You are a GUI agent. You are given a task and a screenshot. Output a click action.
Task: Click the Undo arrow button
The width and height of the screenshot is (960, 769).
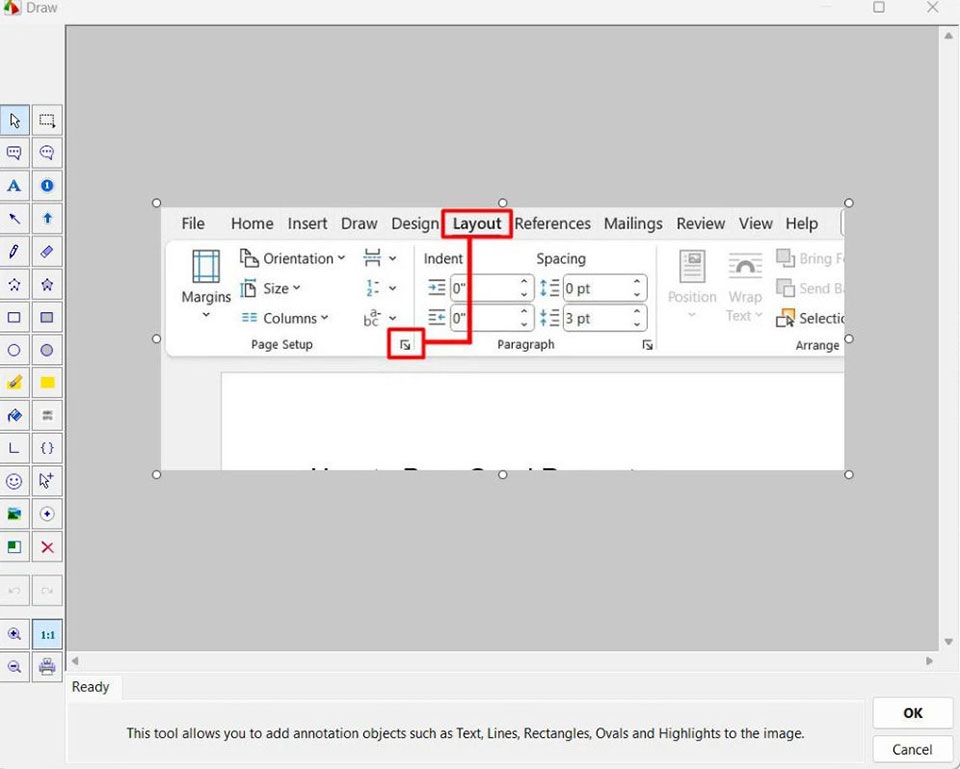(x=14, y=591)
